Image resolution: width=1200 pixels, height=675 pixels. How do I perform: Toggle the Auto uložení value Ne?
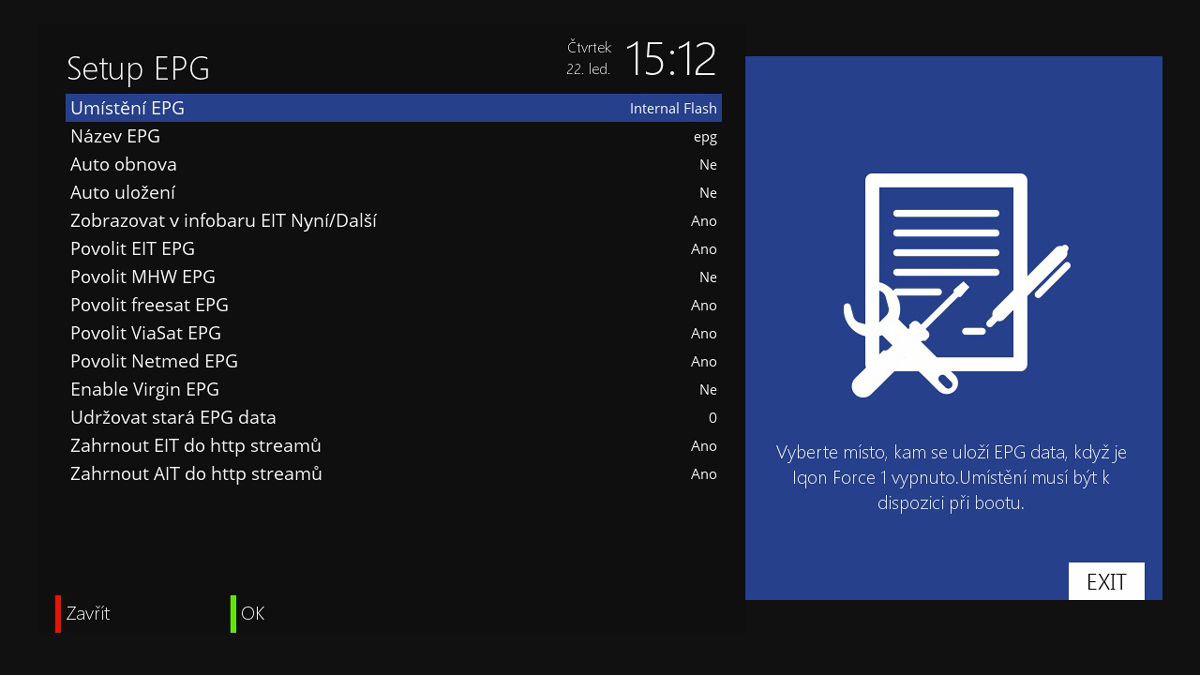[708, 192]
